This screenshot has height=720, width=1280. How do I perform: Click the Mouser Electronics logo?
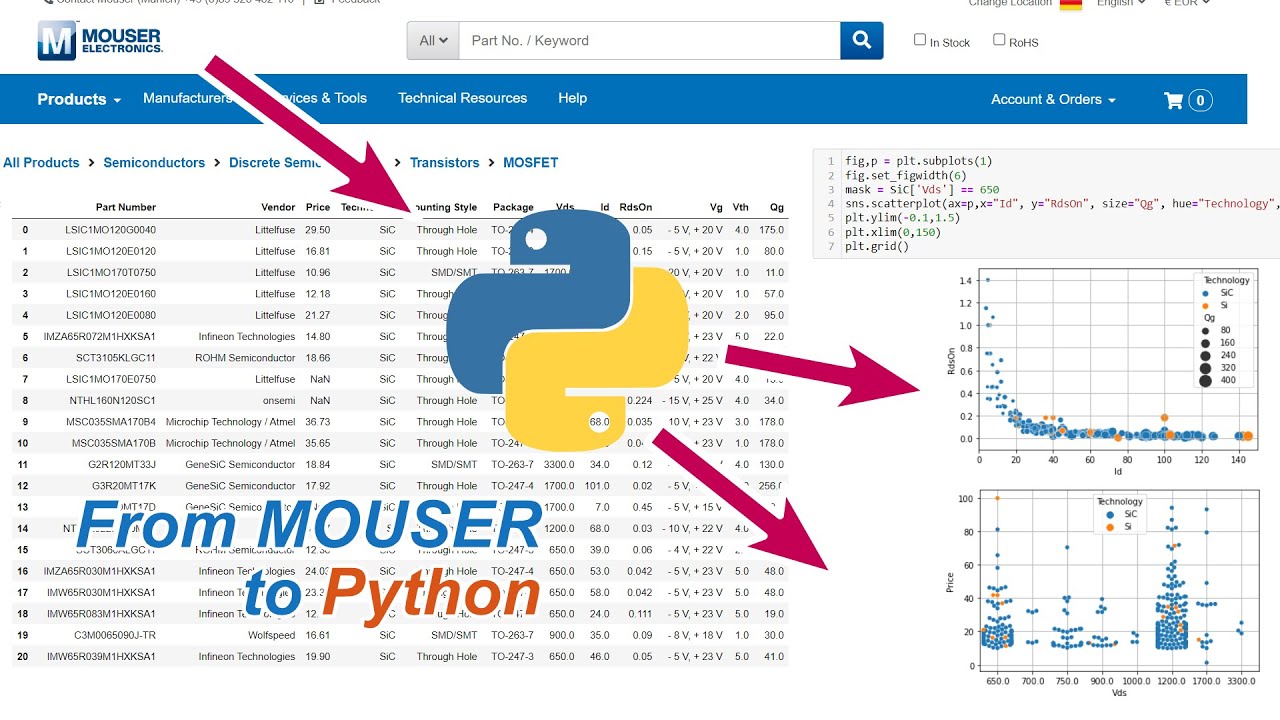pyautogui.click(x=100, y=41)
